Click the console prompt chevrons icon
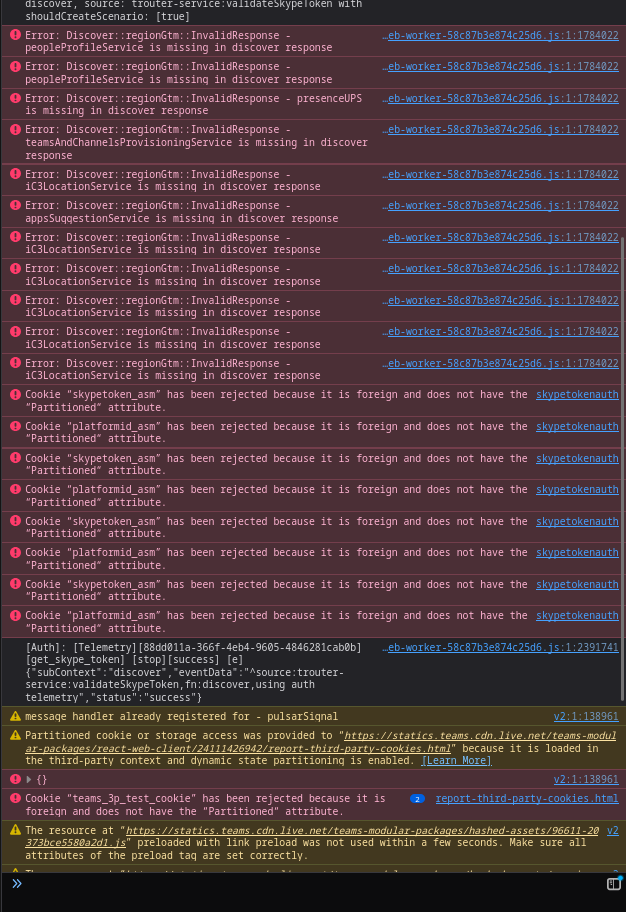 pos(17,884)
